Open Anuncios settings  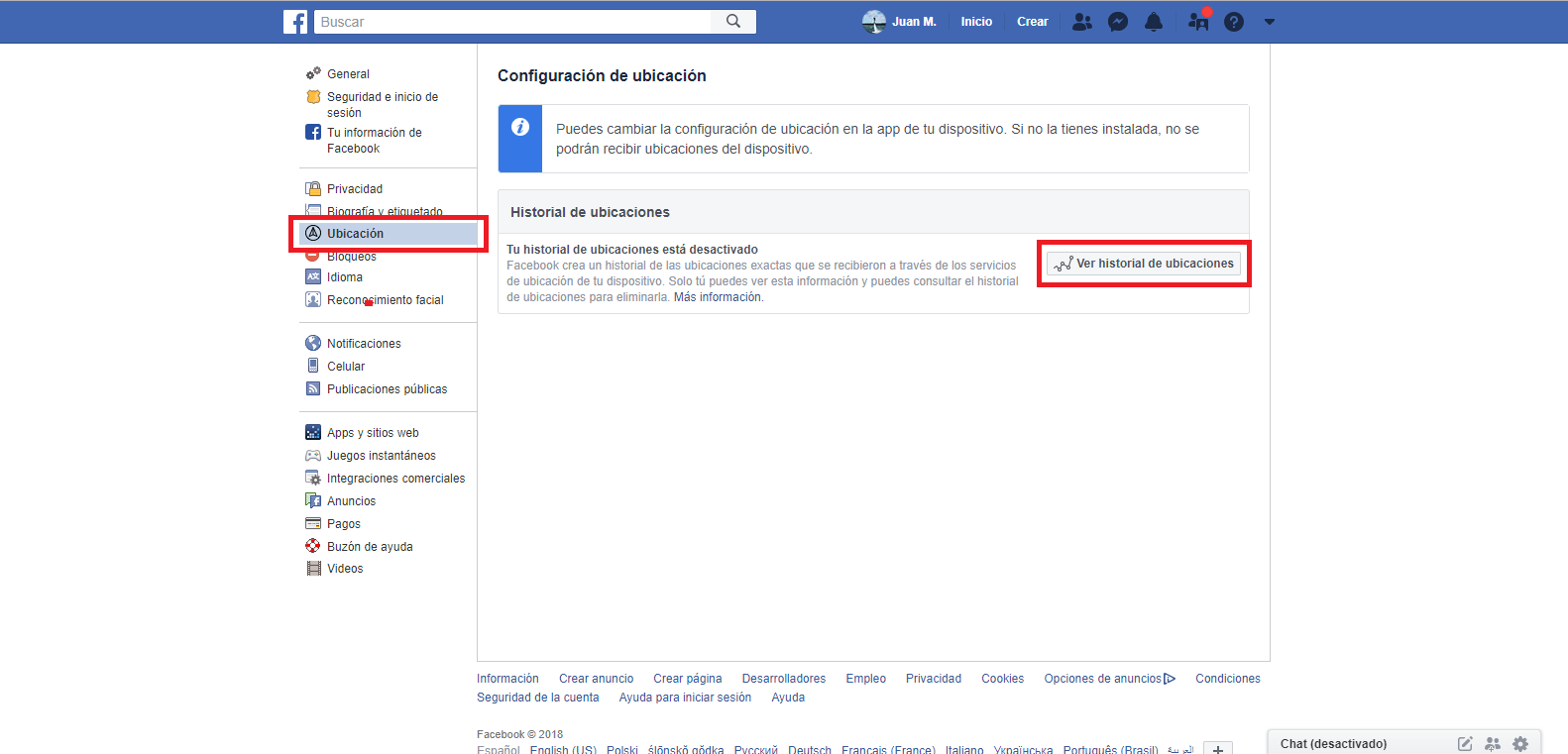click(x=352, y=501)
